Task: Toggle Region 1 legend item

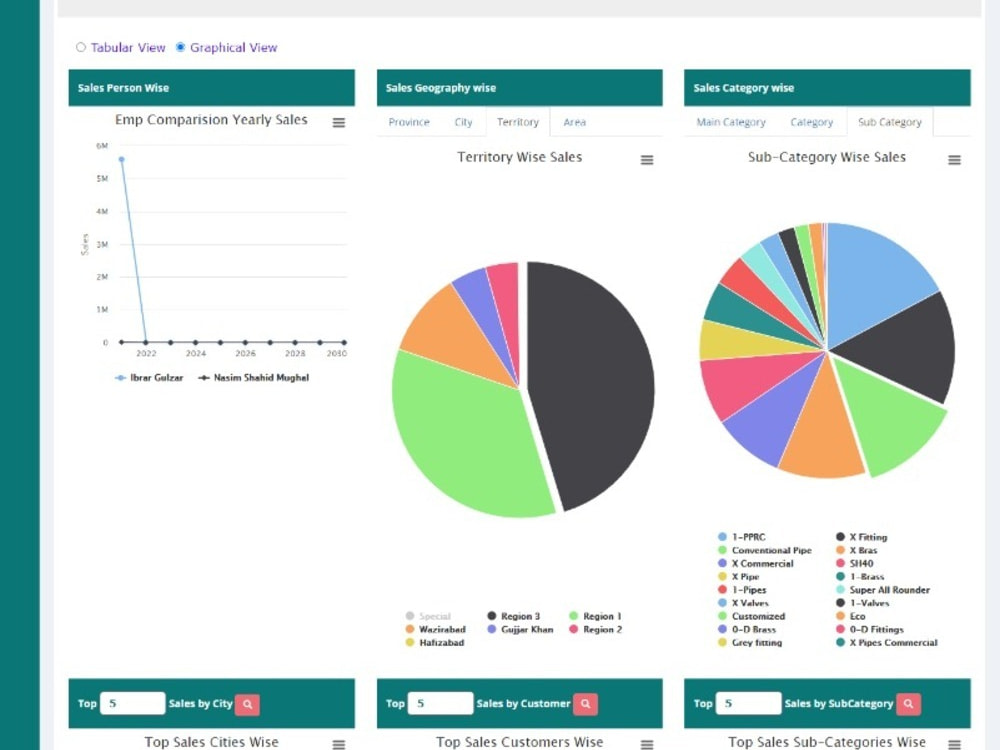Action: (x=596, y=616)
